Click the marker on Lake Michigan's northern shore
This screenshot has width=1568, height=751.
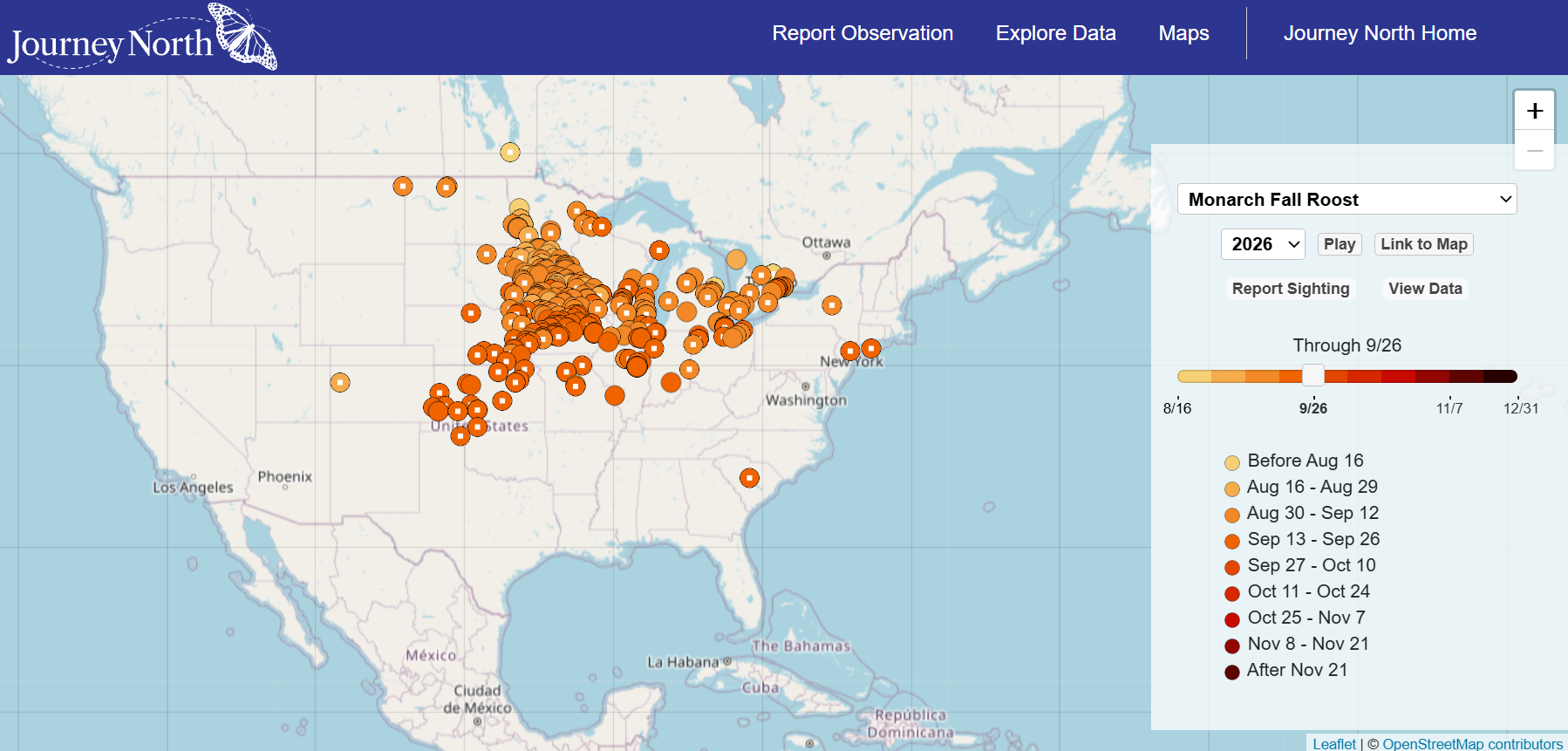659,250
